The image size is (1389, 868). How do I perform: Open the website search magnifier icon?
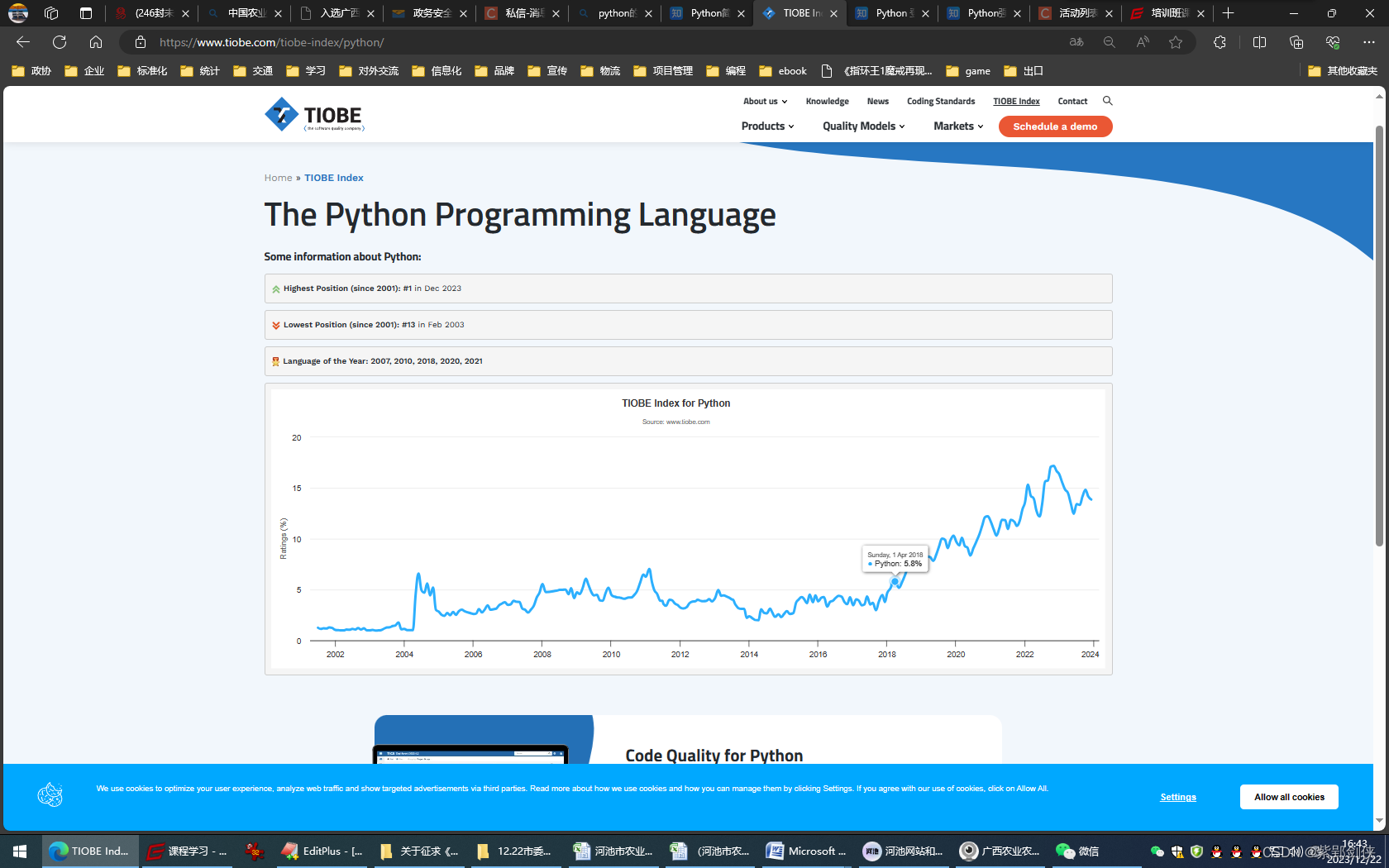coord(1108,101)
